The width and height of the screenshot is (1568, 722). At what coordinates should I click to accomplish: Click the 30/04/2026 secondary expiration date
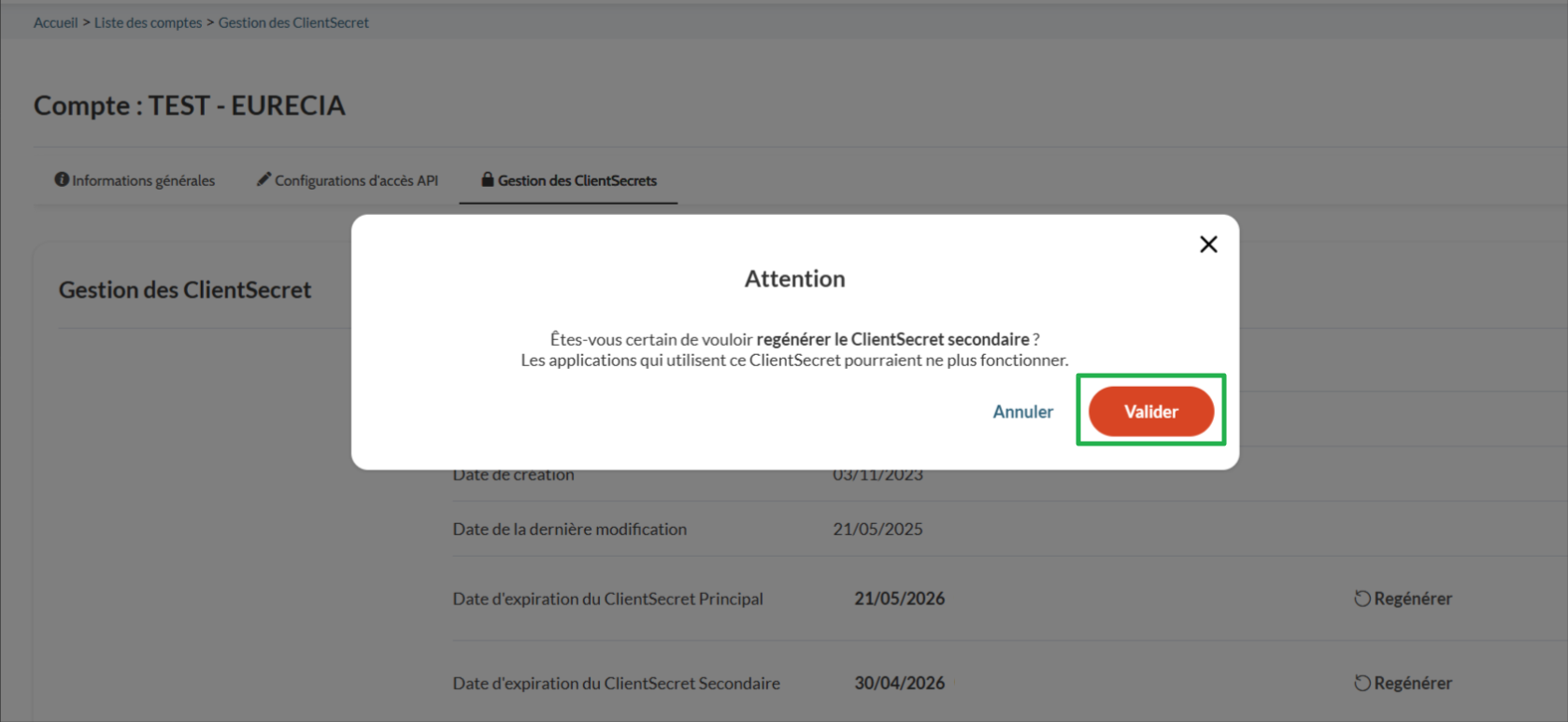point(899,684)
